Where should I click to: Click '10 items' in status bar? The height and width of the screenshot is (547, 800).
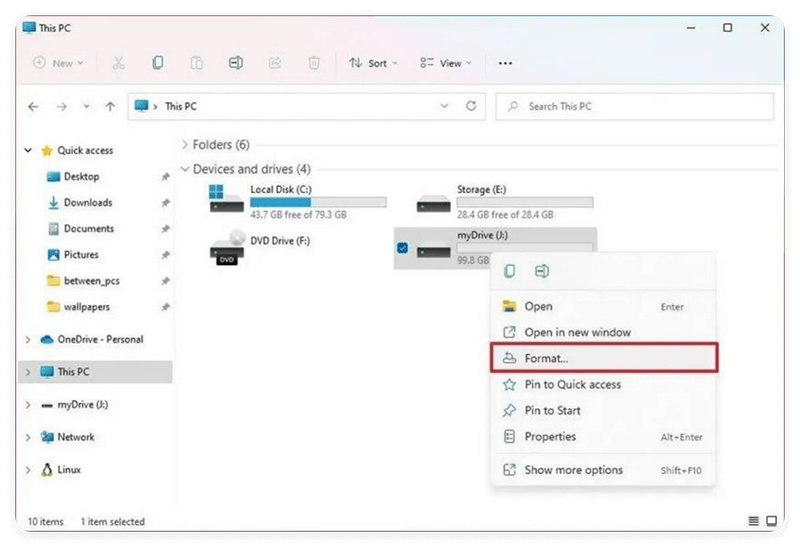click(x=45, y=521)
